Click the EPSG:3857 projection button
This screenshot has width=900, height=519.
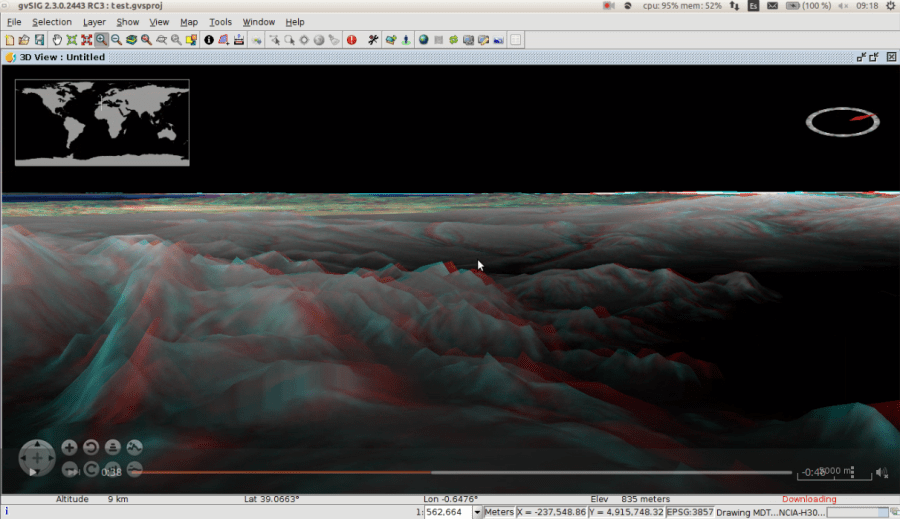(688, 512)
